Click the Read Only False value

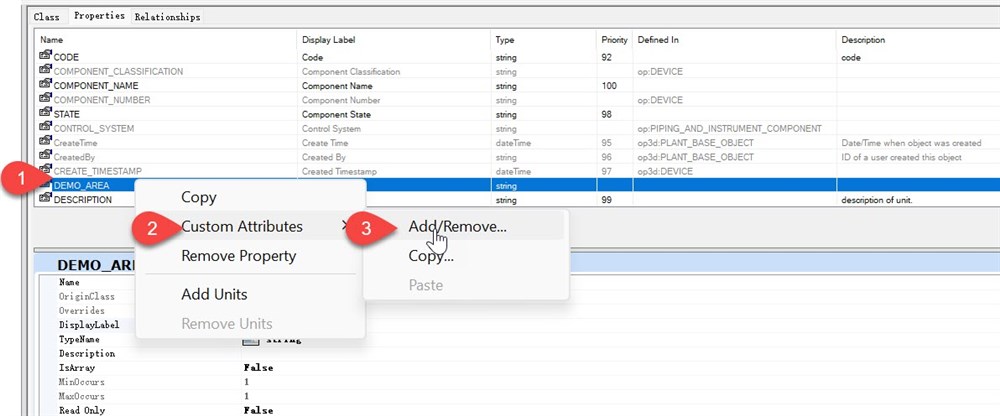coord(258,410)
